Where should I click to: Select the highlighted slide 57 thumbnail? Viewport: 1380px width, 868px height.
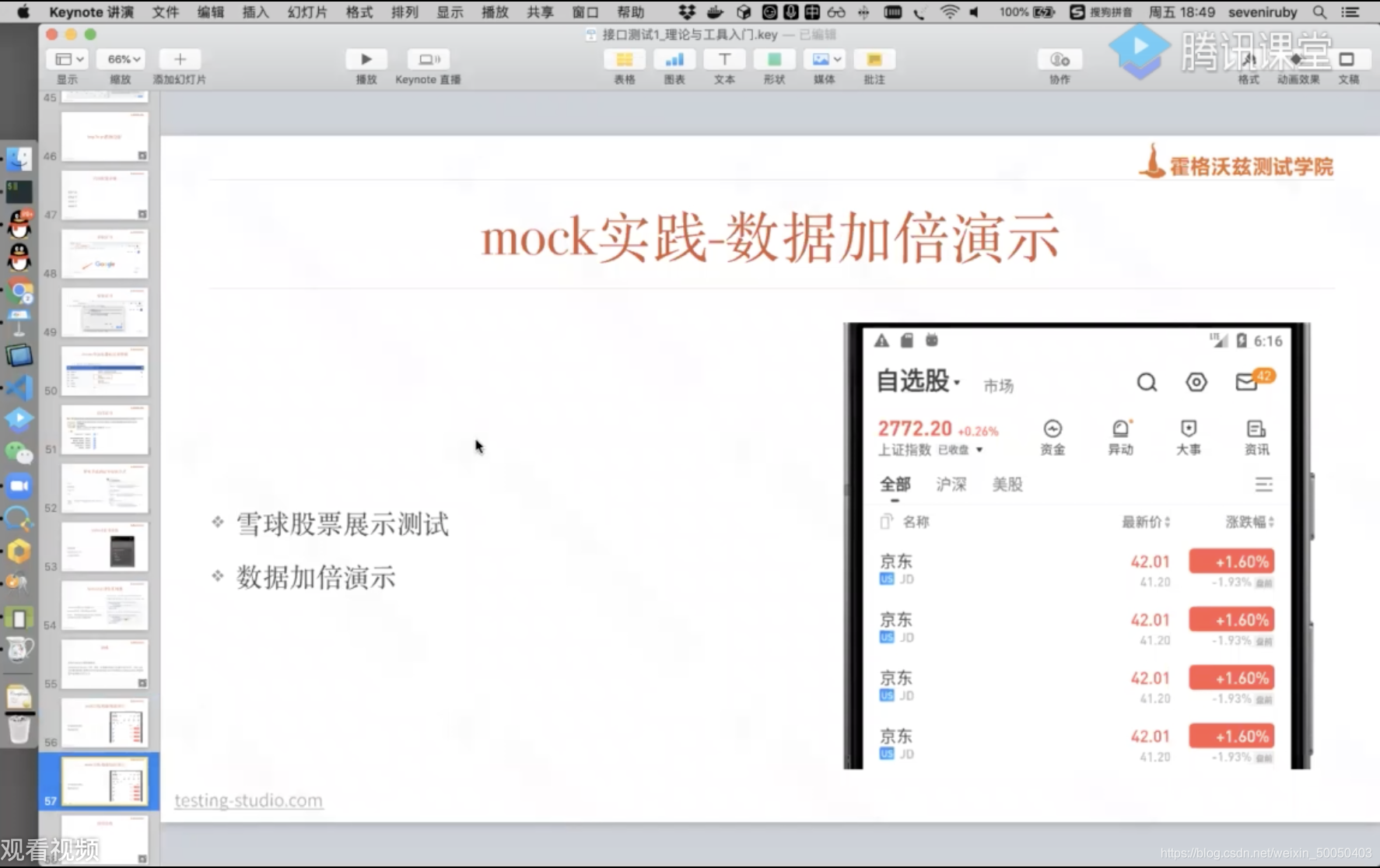104,782
